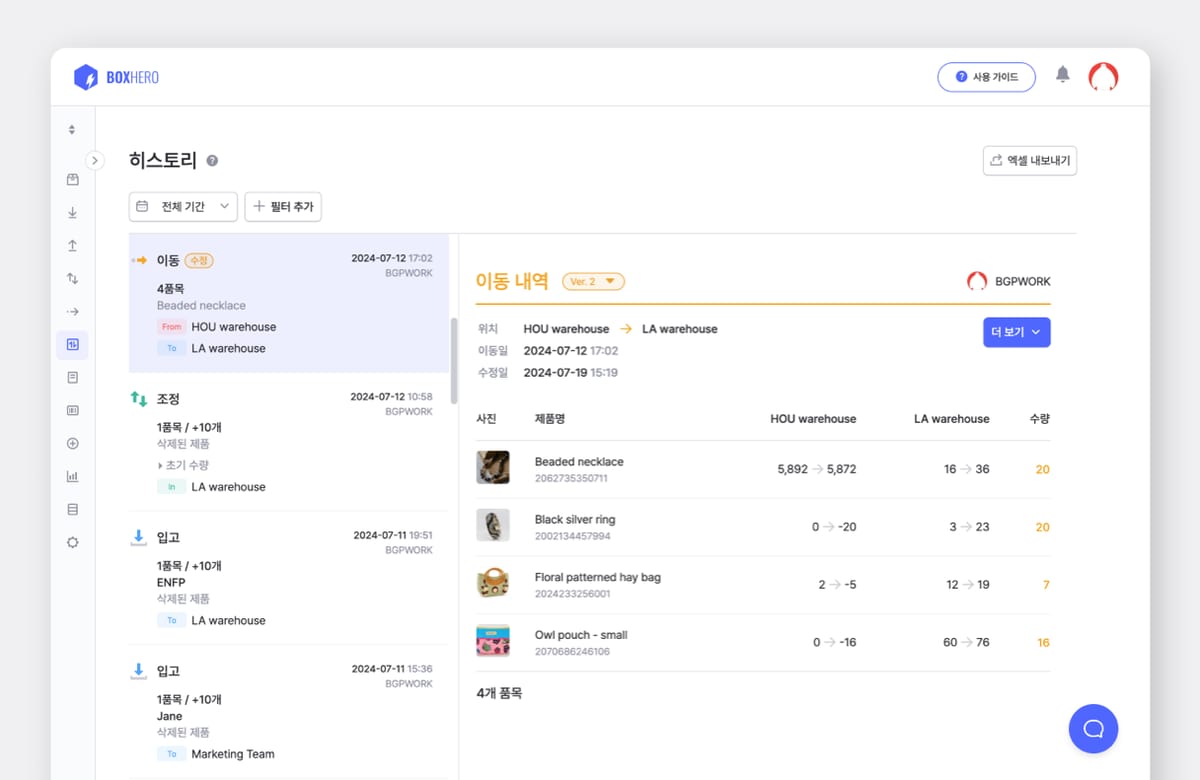Open the chat support bubble button
1200x780 pixels.
pos(1093,728)
